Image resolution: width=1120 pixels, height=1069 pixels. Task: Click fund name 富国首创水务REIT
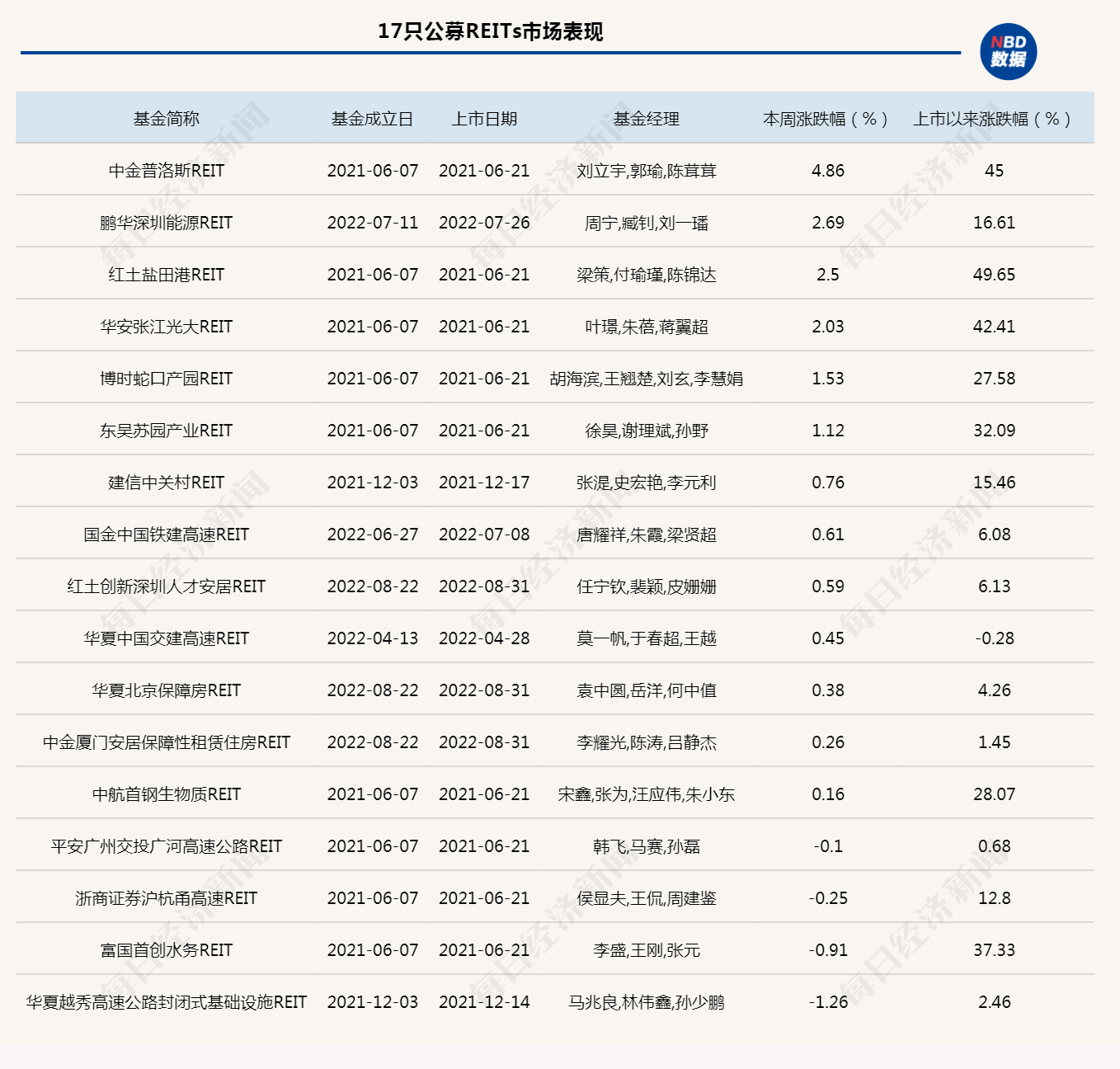coord(167,950)
